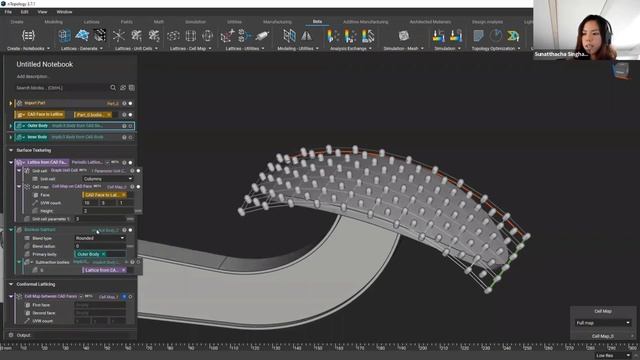This screenshot has height=360, width=640.
Task: Click the axes-plus lattice utilities icon
Action: [x=227, y=36]
